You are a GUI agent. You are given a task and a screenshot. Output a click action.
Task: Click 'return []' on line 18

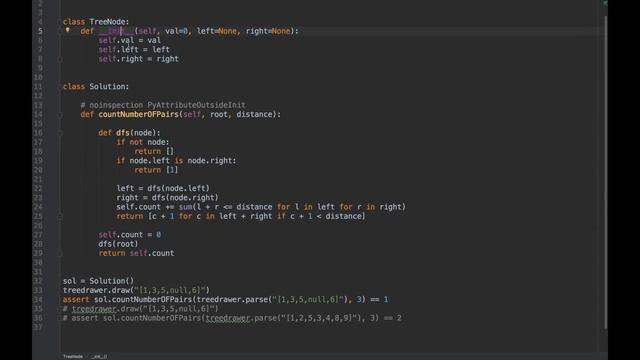tap(154, 151)
